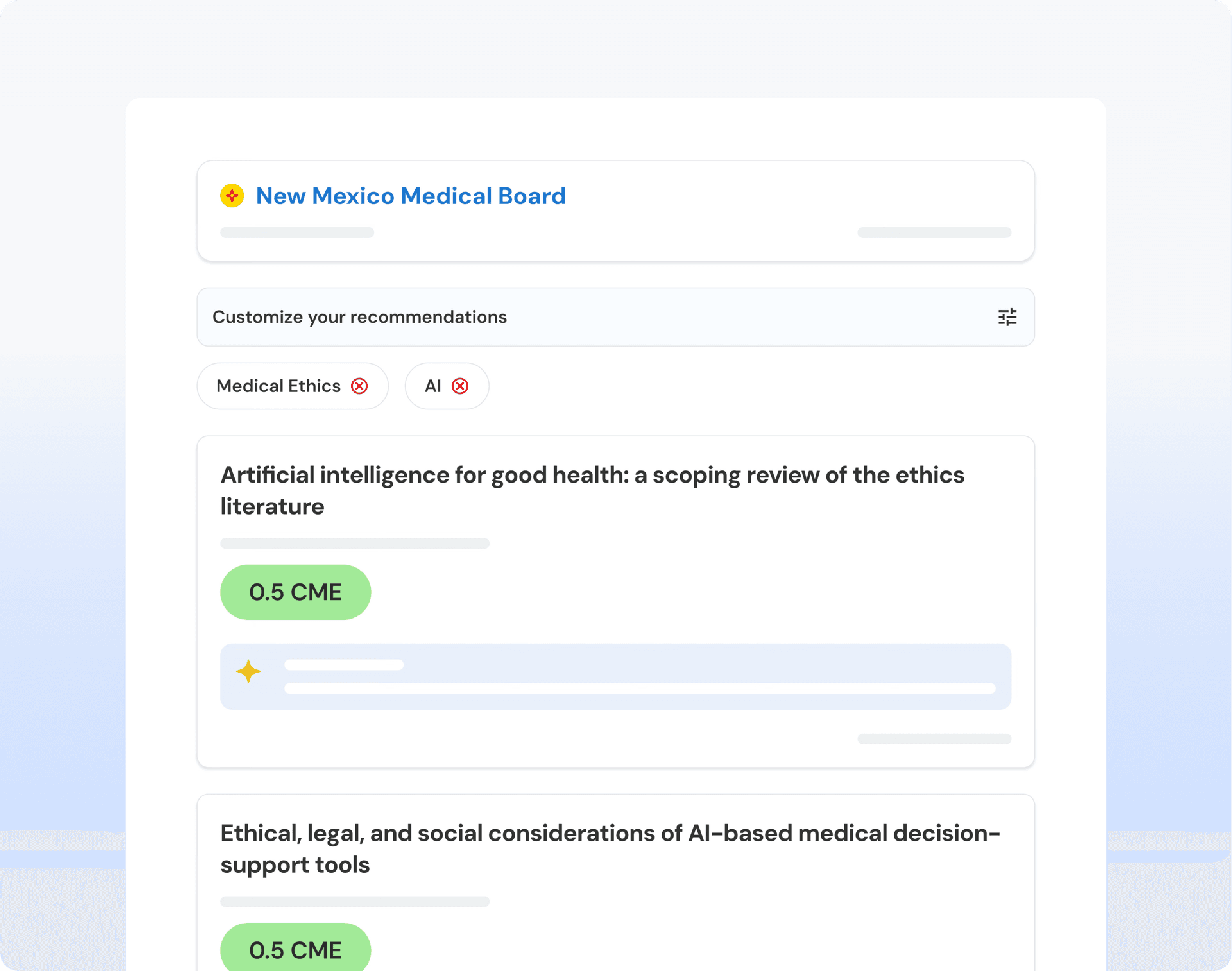Click the right placeholder in the Medical Board card
This screenshot has width=1232, height=971.
coord(934,232)
